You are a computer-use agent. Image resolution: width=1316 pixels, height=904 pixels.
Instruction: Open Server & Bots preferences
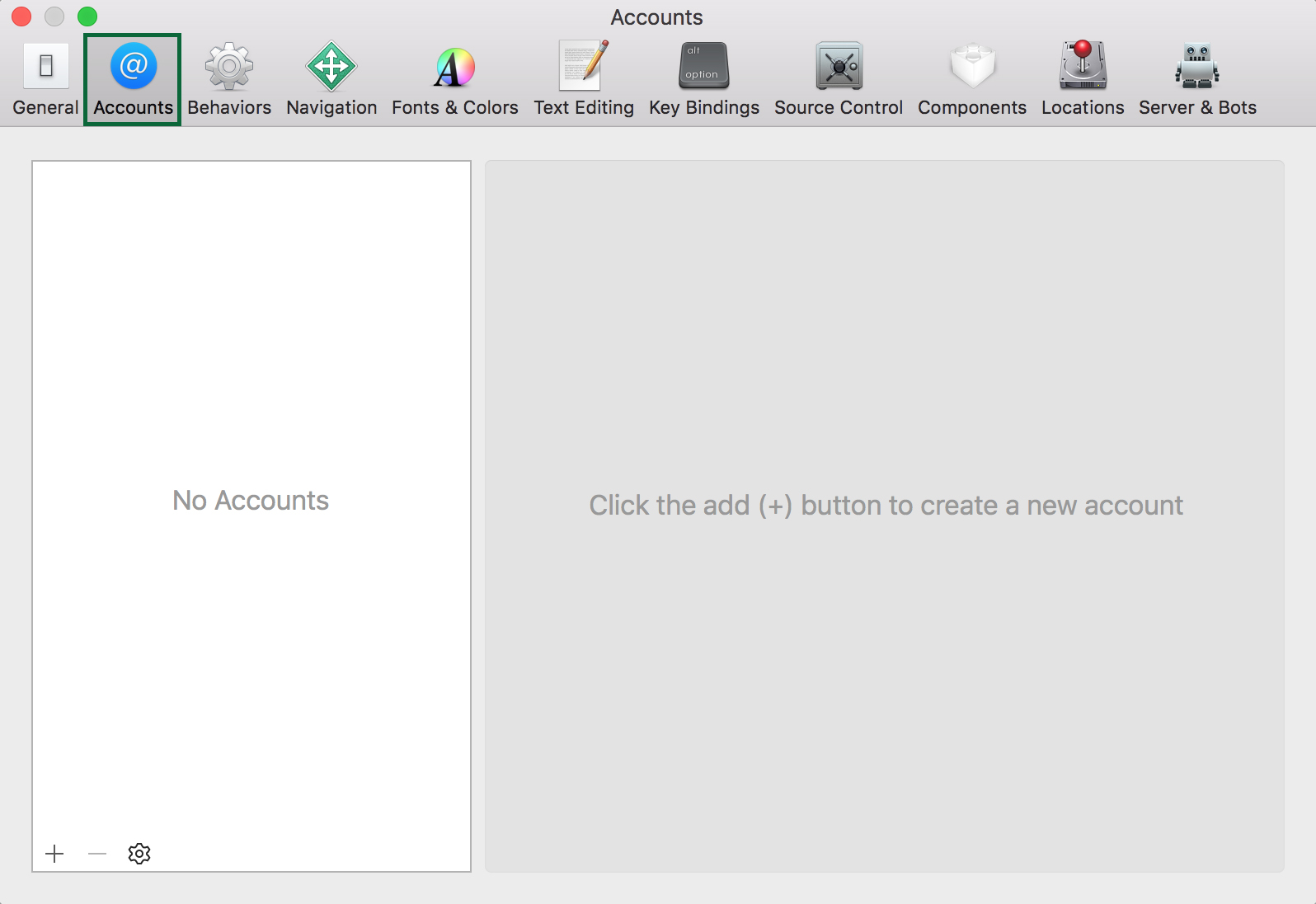1197,80
